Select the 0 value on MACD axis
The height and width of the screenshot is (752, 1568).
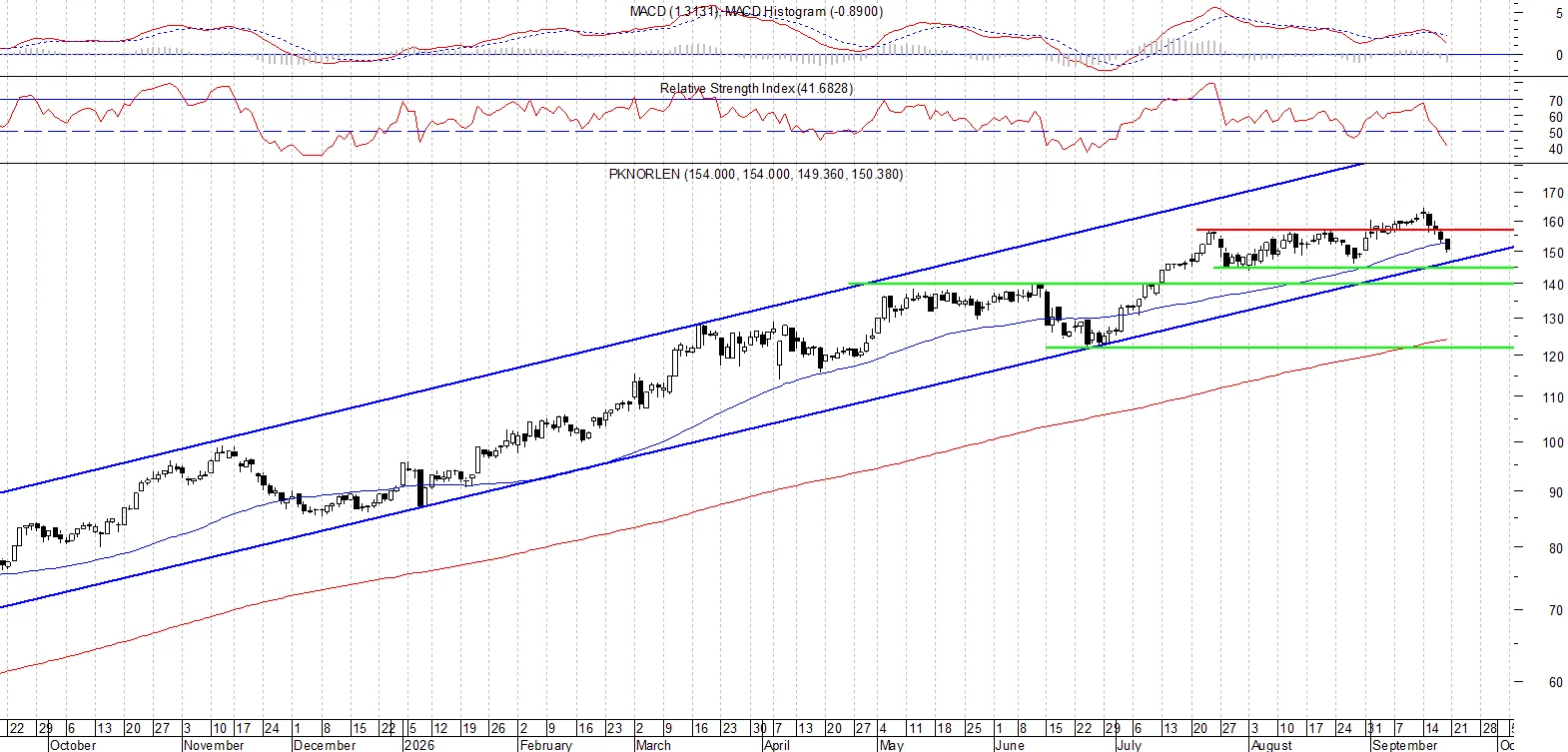[1559, 55]
